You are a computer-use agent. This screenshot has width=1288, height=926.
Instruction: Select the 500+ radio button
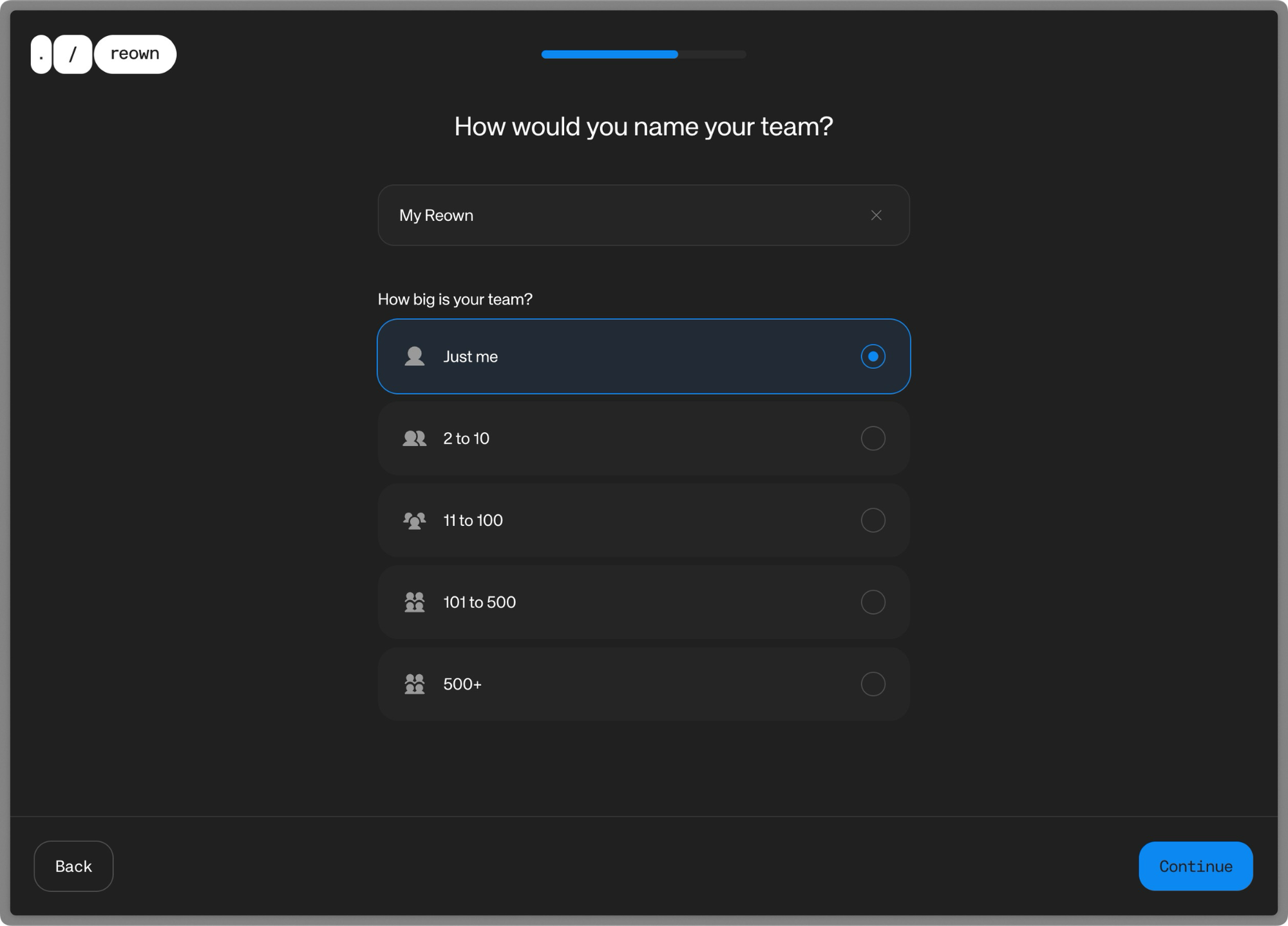[873, 684]
